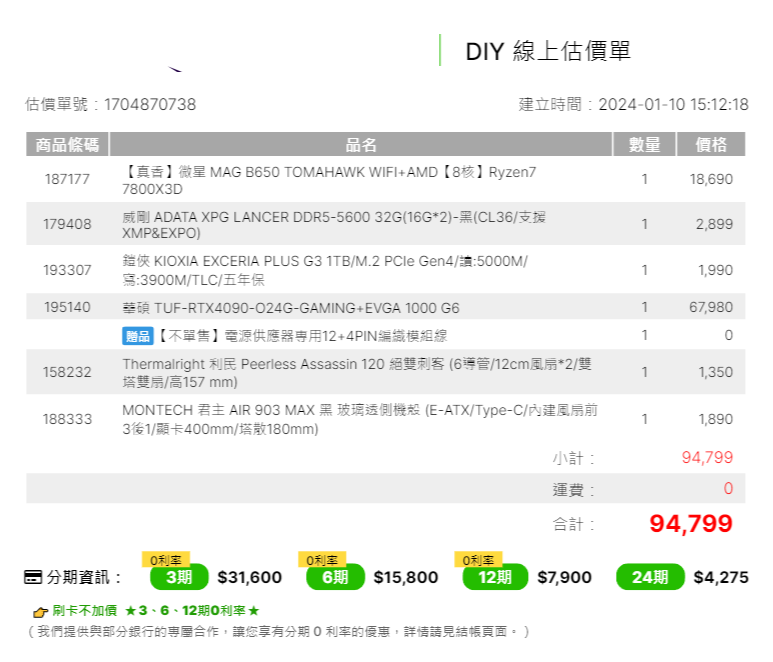Click product code 179408

pos(67,224)
